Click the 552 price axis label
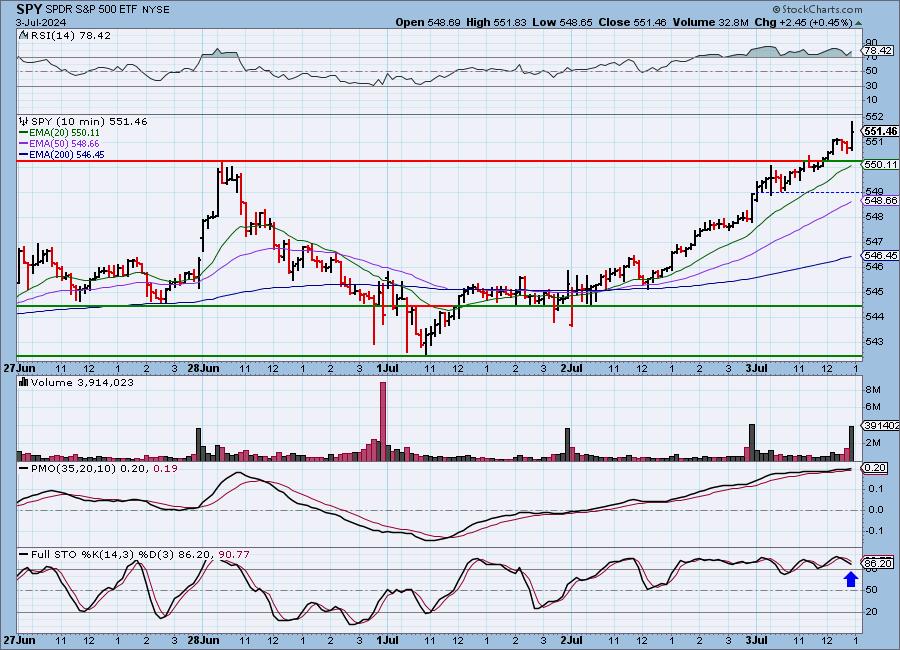The image size is (900, 650). pos(874,117)
